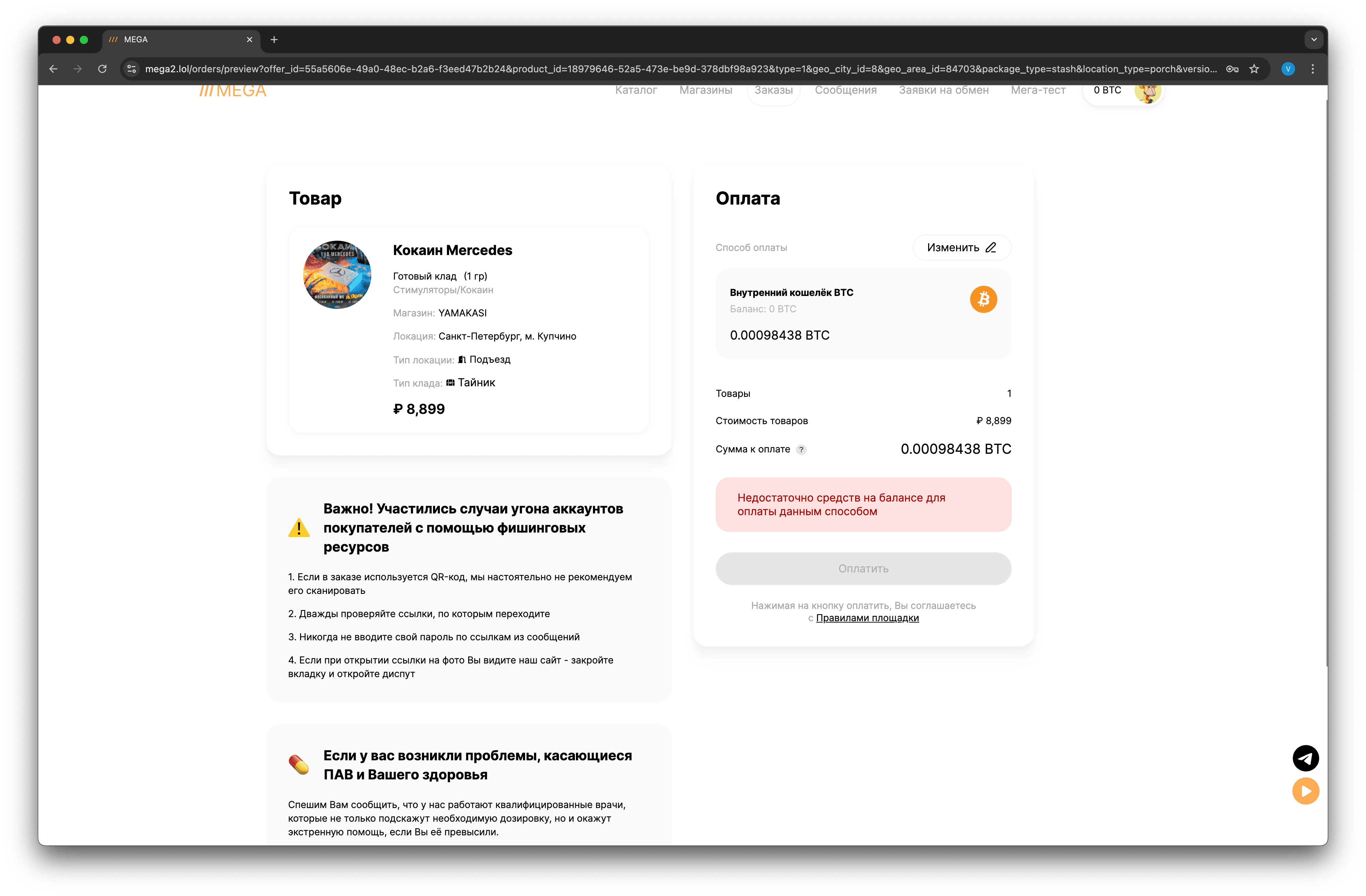The image size is (1366, 896).
Task: Switch to the Магазины navigation item
Action: pyautogui.click(x=706, y=91)
